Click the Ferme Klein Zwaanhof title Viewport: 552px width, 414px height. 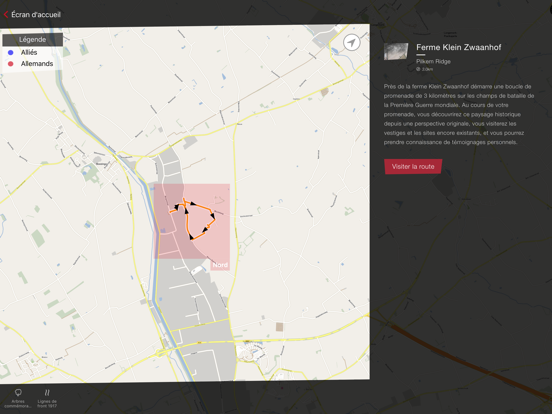click(458, 47)
